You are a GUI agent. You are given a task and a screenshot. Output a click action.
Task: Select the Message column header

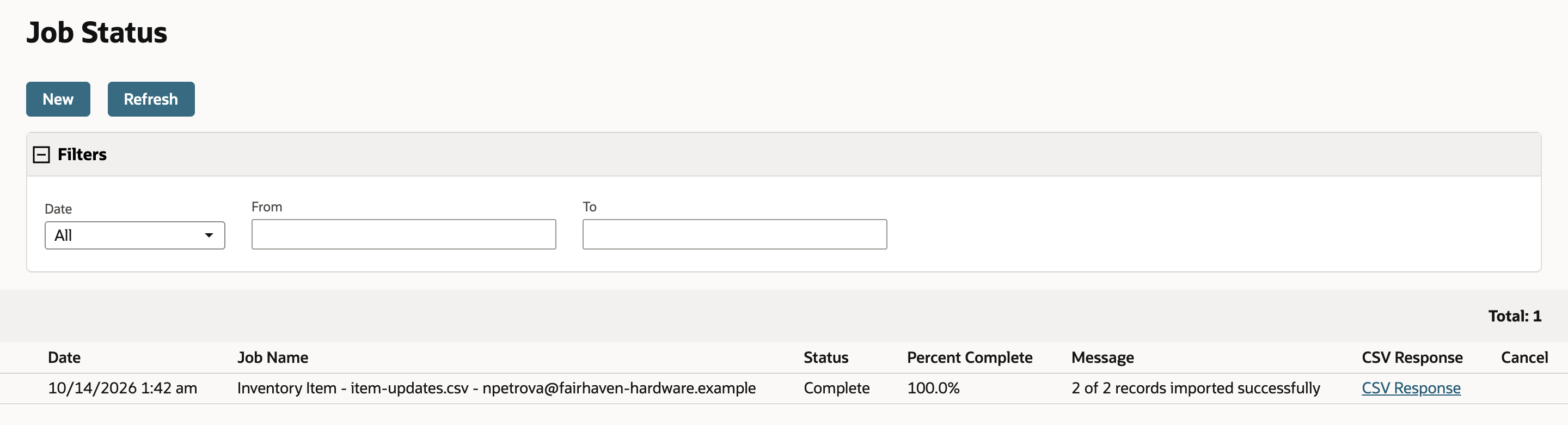click(1103, 357)
